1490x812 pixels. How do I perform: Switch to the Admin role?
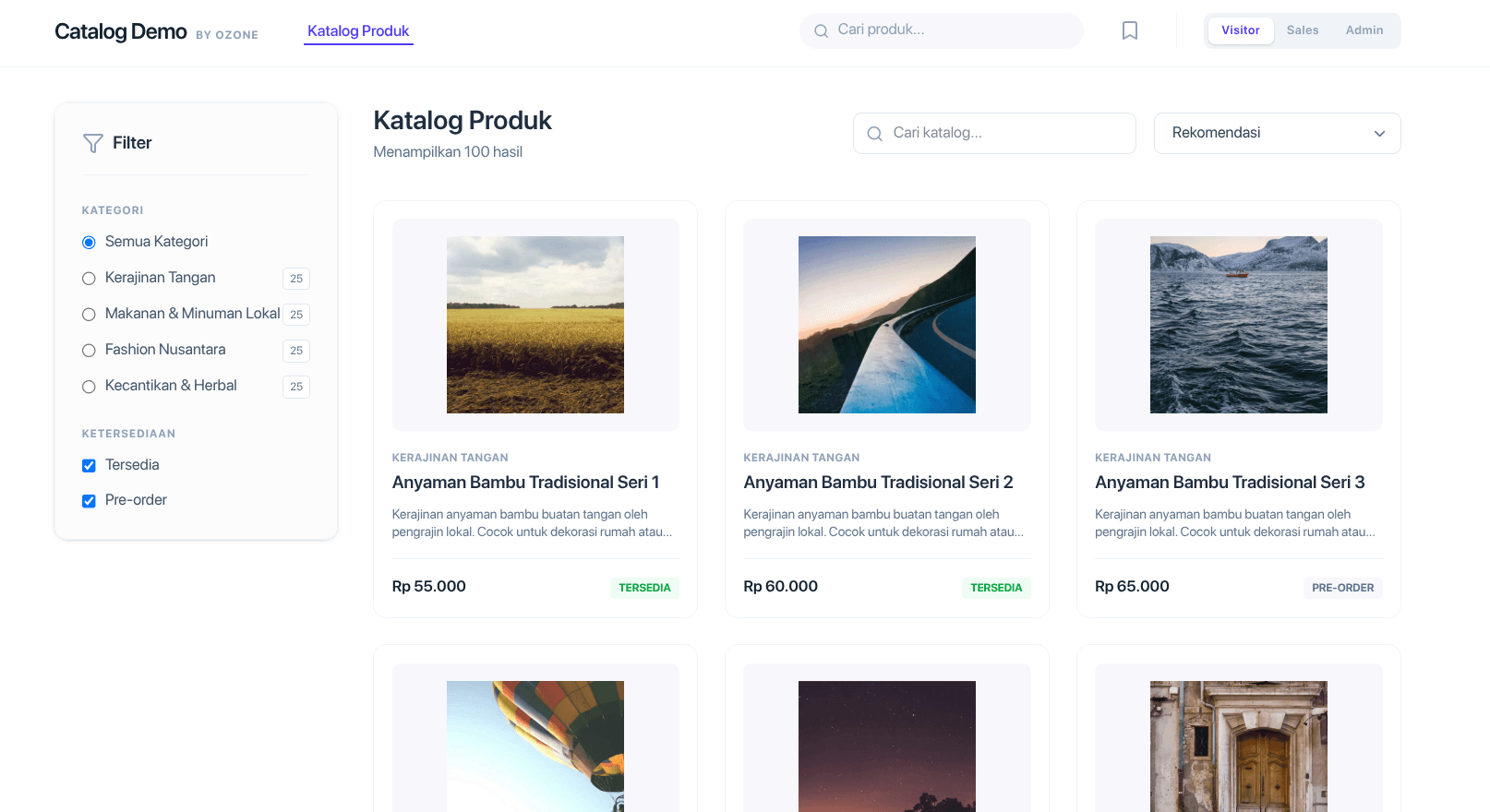(1364, 30)
